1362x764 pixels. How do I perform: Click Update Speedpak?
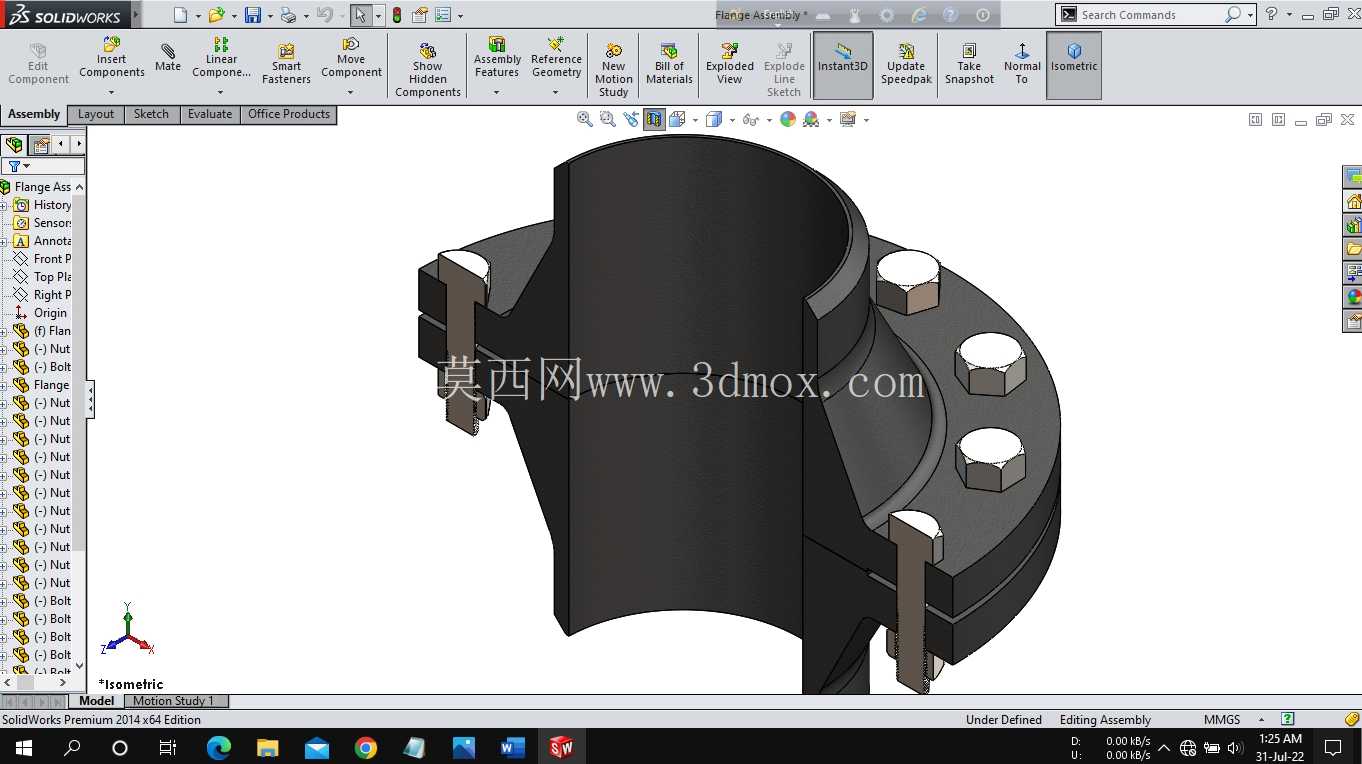click(906, 64)
